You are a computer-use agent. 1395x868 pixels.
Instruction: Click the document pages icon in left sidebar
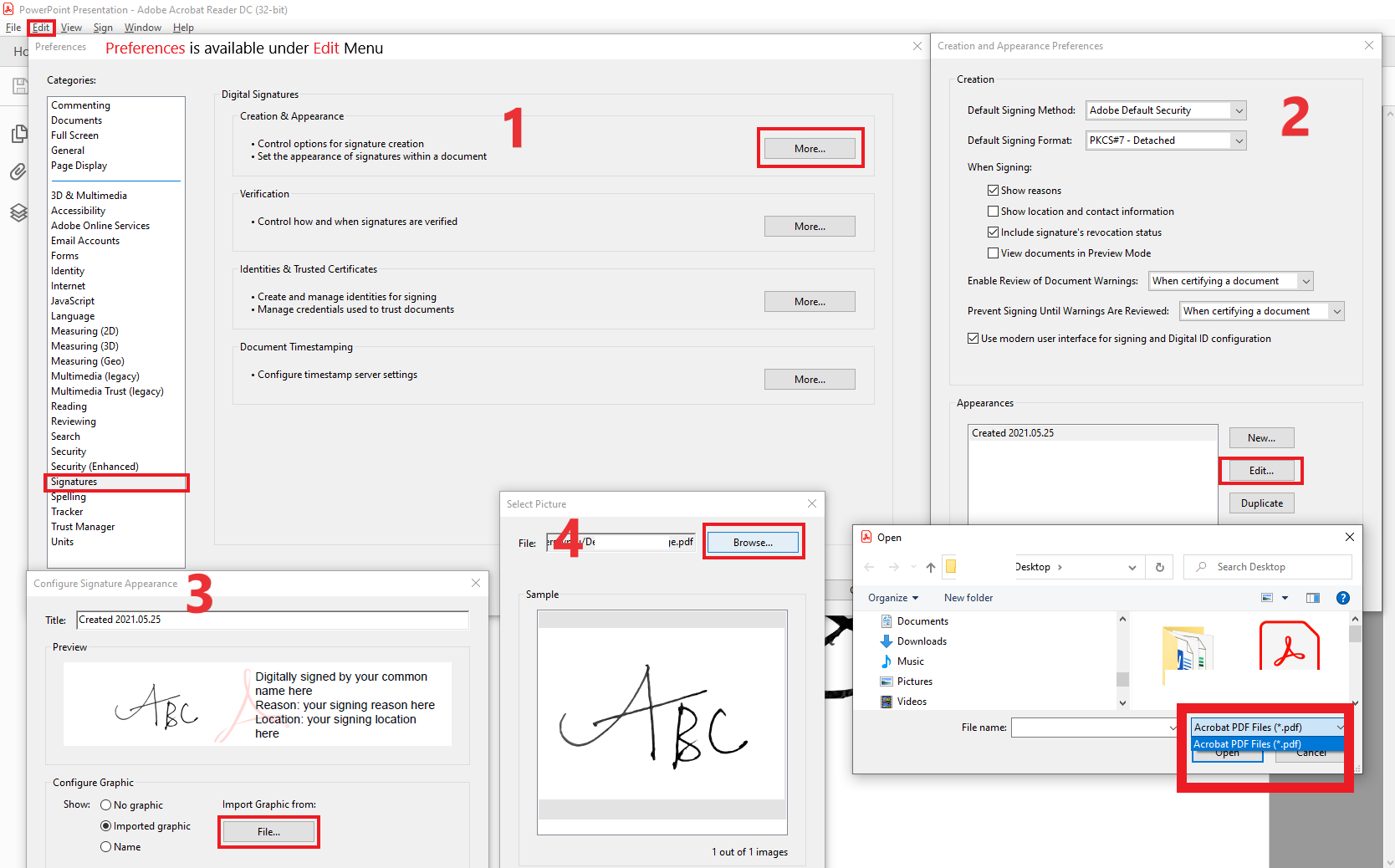18,133
